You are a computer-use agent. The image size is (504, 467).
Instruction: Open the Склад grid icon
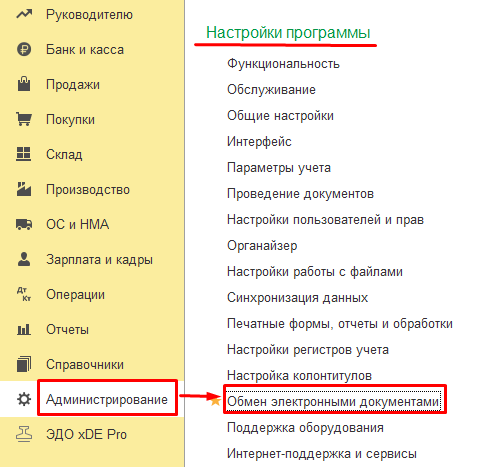(24, 154)
